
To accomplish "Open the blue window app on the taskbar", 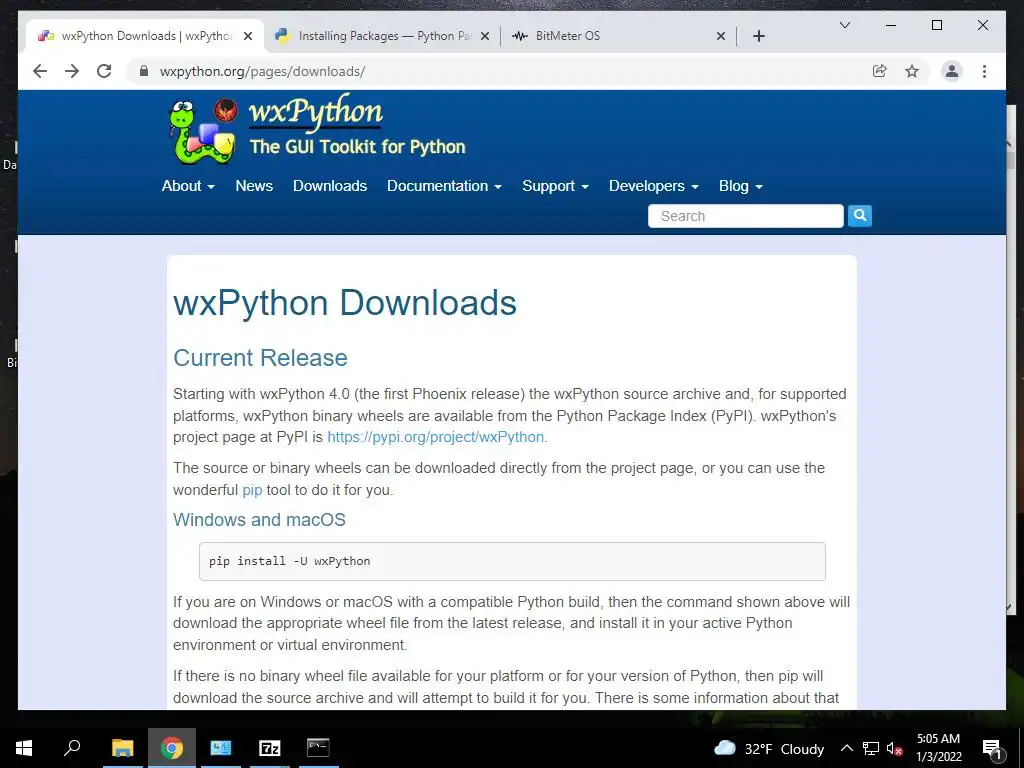I will [x=221, y=748].
